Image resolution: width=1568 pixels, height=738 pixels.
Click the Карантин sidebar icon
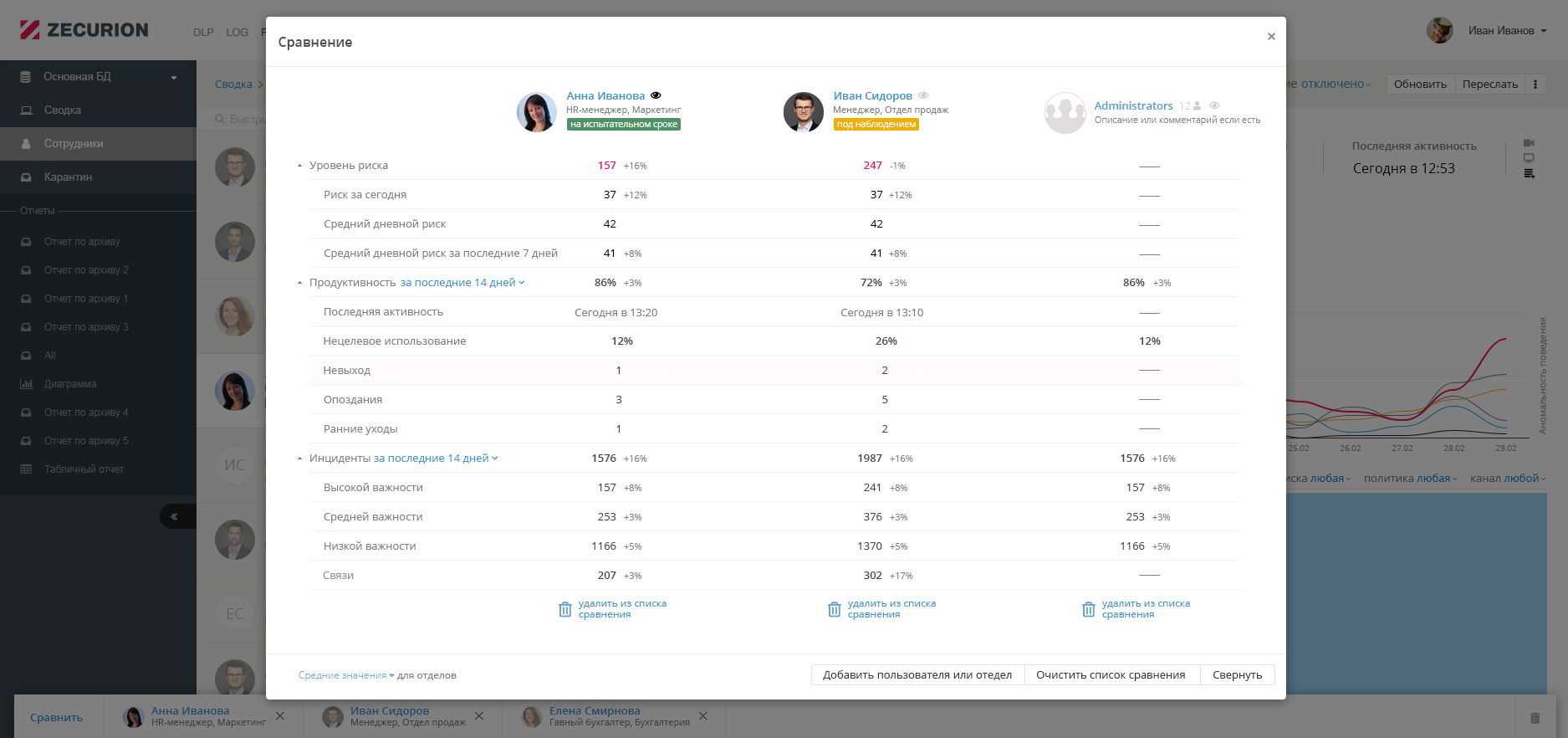27,177
